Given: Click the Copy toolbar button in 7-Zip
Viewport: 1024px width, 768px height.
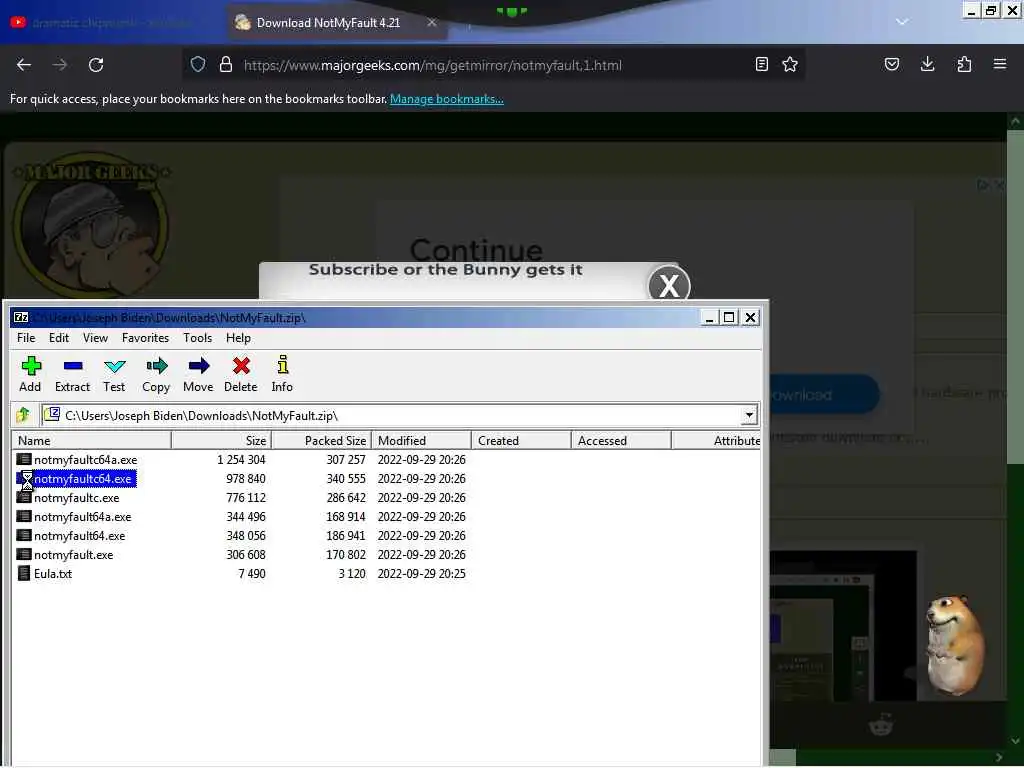Looking at the screenshot, I should pos(156,374).
